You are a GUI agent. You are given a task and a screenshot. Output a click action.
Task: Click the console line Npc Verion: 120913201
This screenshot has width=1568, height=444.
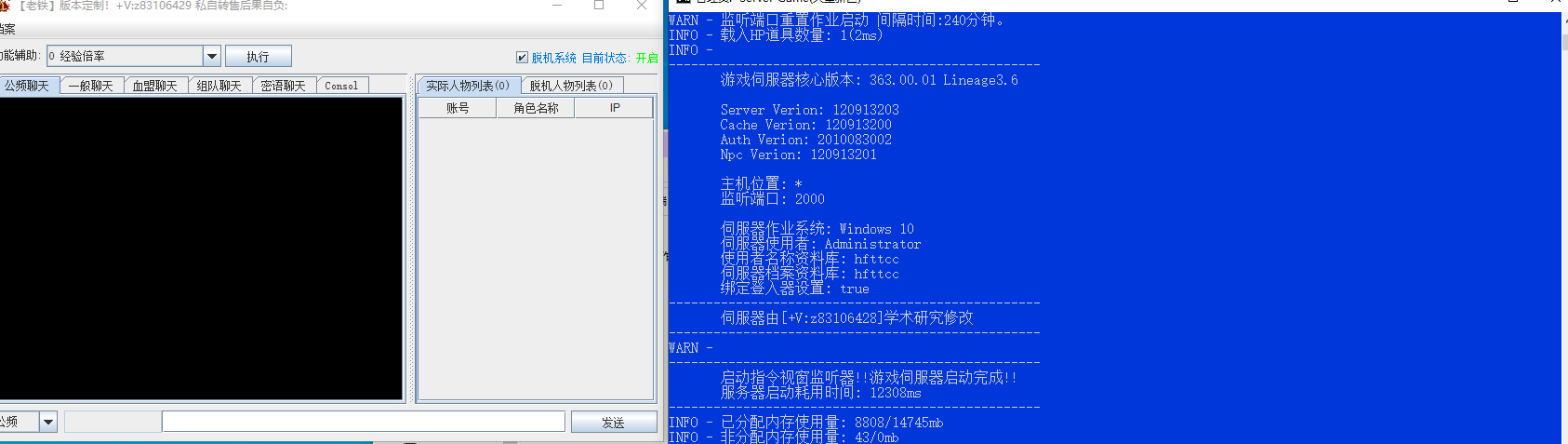798,155
